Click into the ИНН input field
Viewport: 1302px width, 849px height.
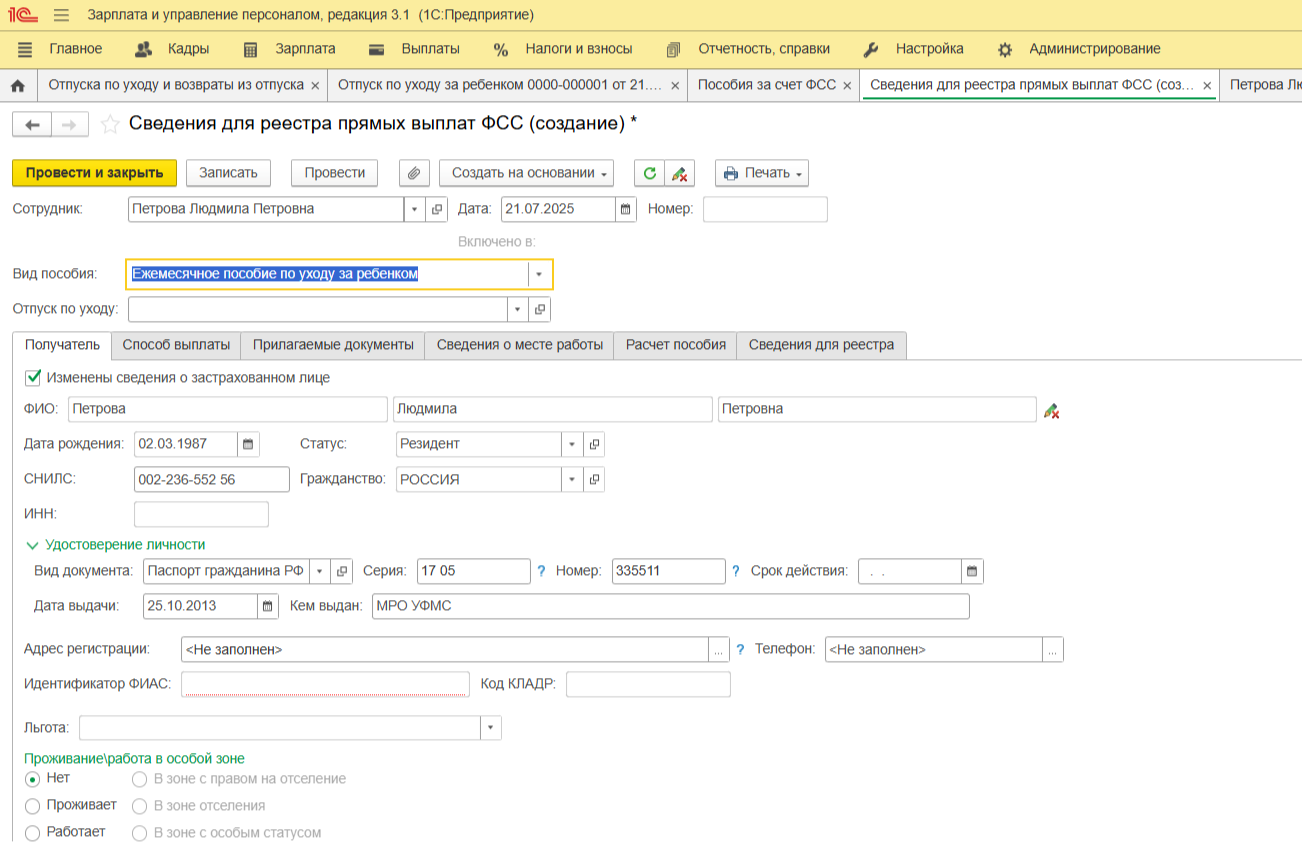[201, 514]
